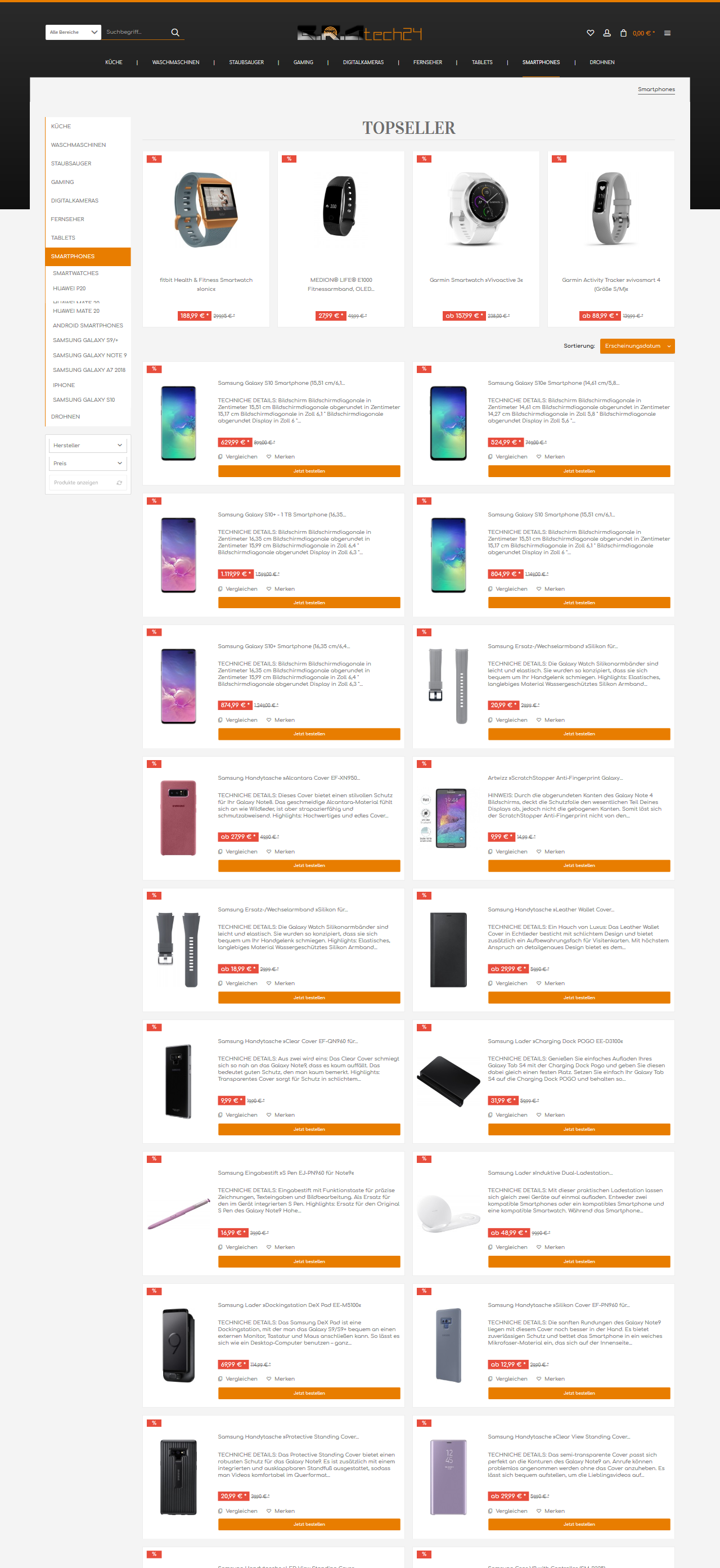Click the Smartphones breadcrumb link
Screen dimensions: 720x1568
pos(656,89)
